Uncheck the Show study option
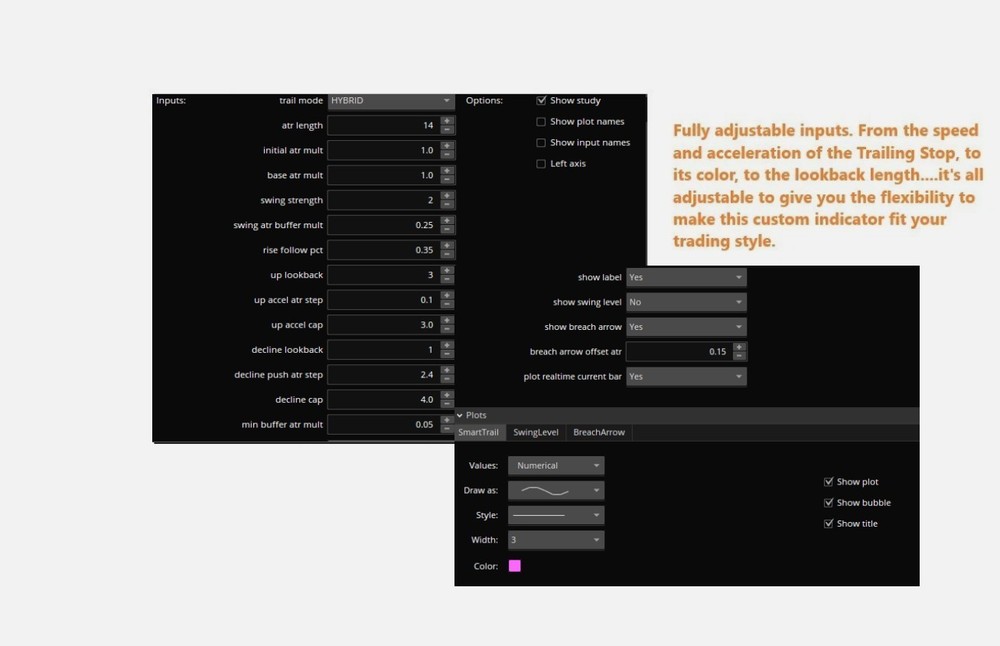Viewport: 1000px width, 646px height. pos(541,100)
